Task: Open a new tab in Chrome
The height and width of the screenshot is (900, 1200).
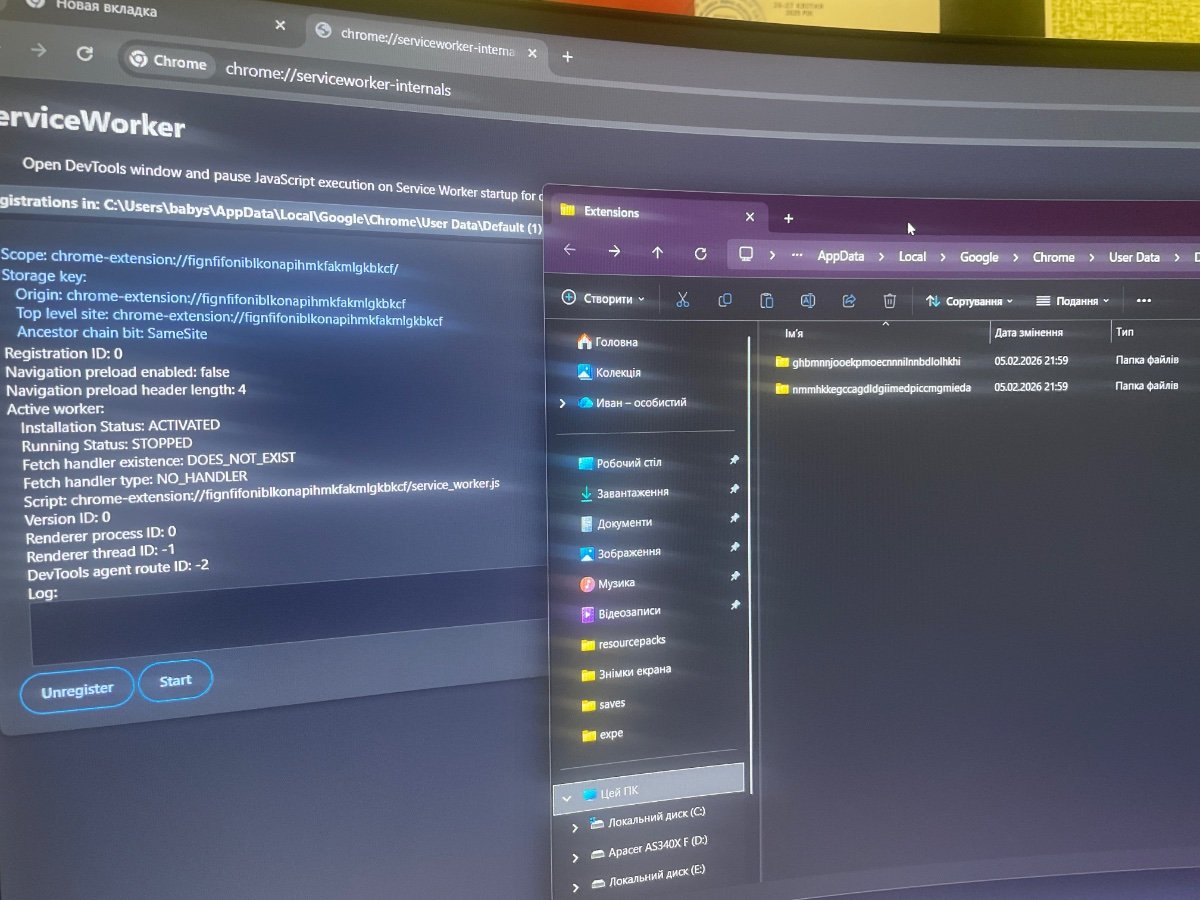Action: (x=567, y=56)
